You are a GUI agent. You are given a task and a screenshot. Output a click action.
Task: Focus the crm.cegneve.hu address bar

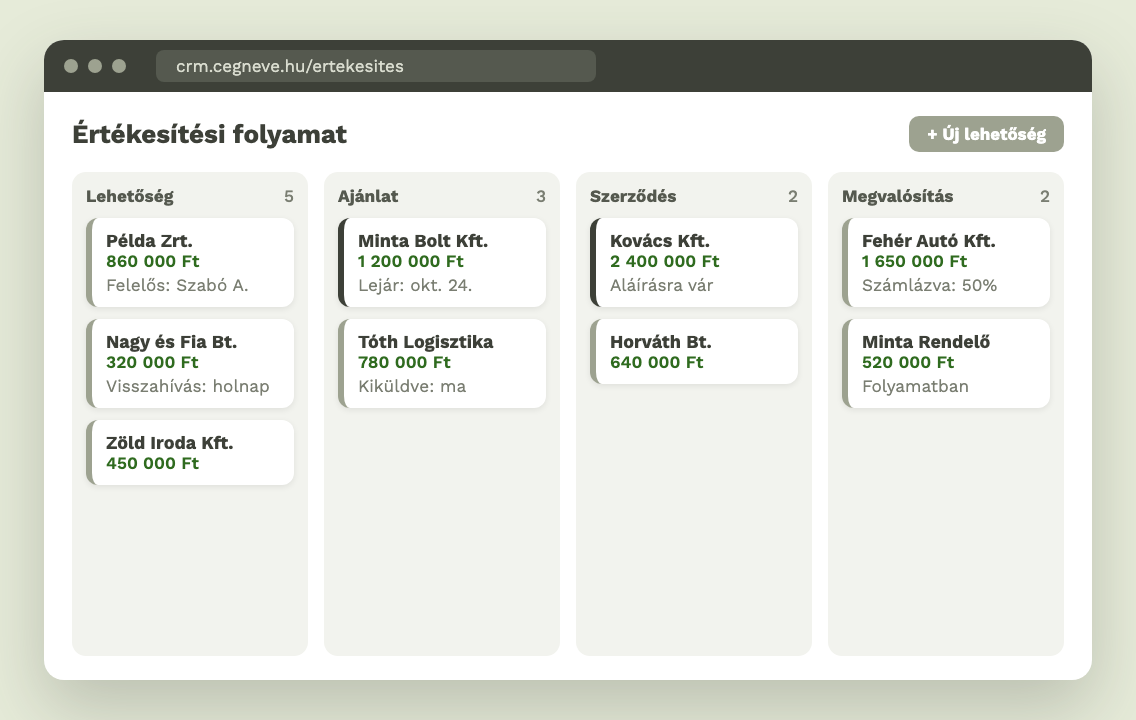(376, 66)
